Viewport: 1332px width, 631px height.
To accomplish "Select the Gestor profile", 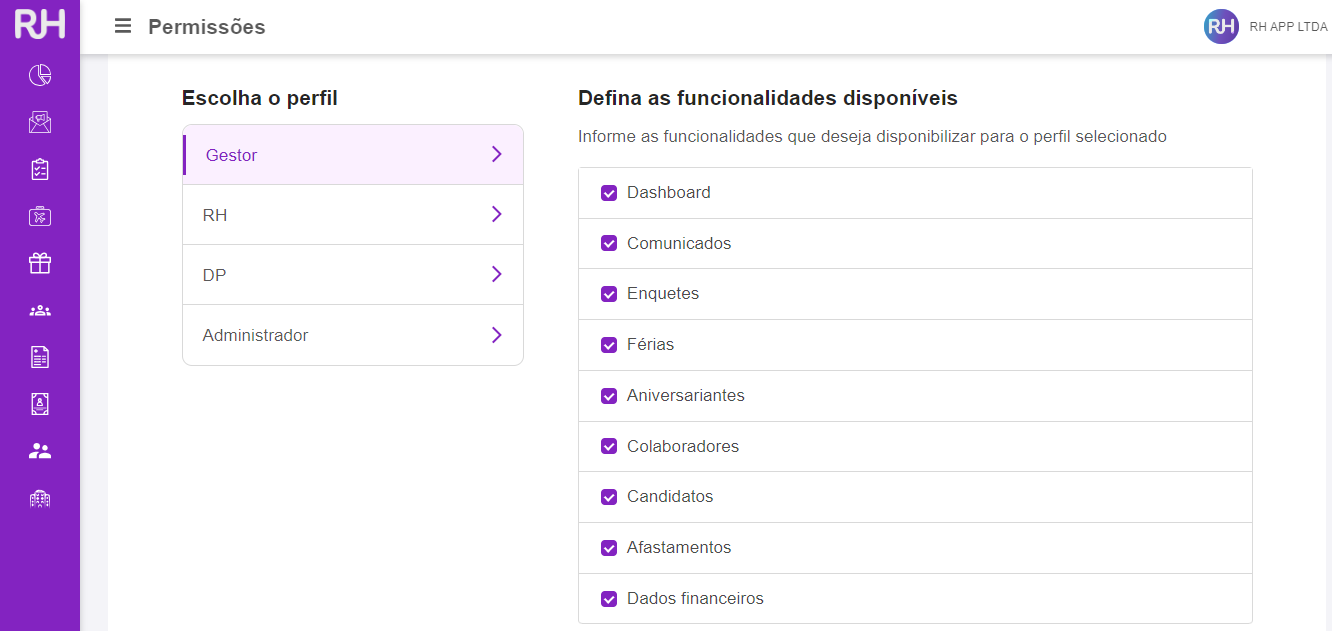I will point(232,155).
